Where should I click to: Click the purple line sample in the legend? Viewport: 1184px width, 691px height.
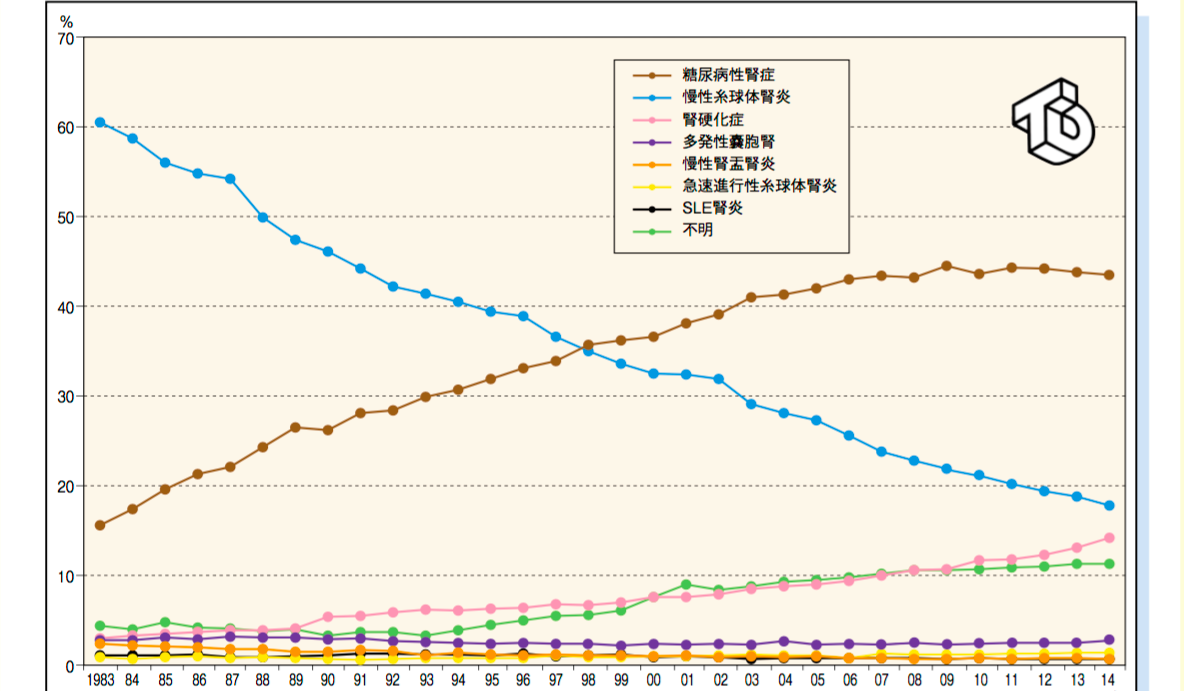coord(652,142)
